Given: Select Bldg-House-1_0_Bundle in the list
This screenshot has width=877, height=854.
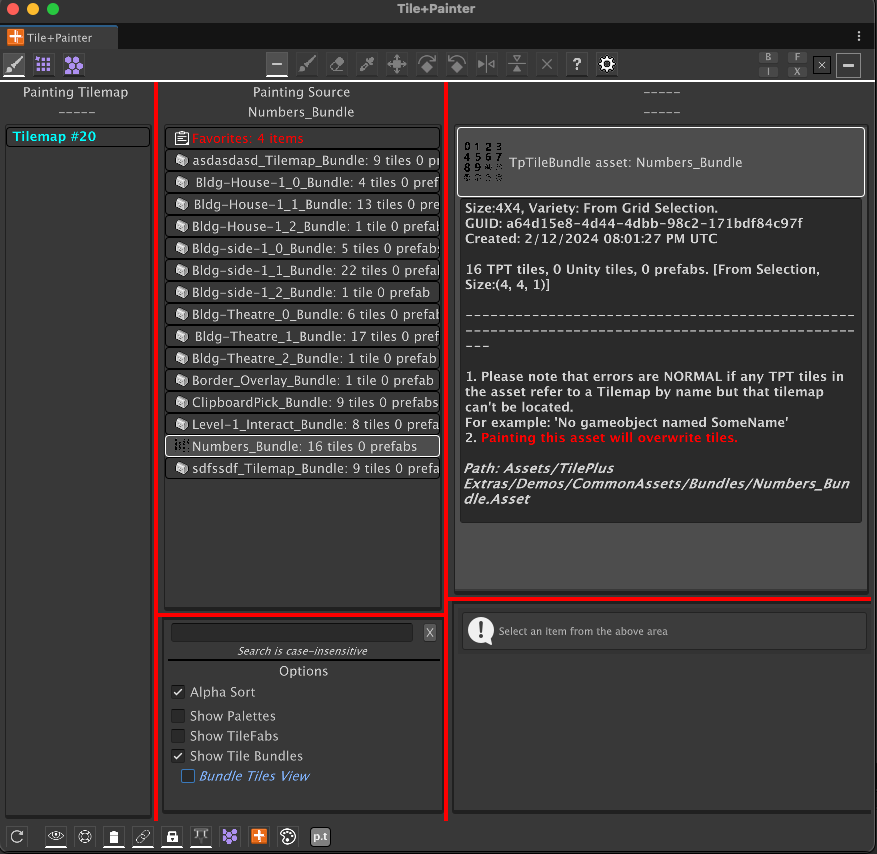Looking at the screenshot, I should [x=302, y=182].
